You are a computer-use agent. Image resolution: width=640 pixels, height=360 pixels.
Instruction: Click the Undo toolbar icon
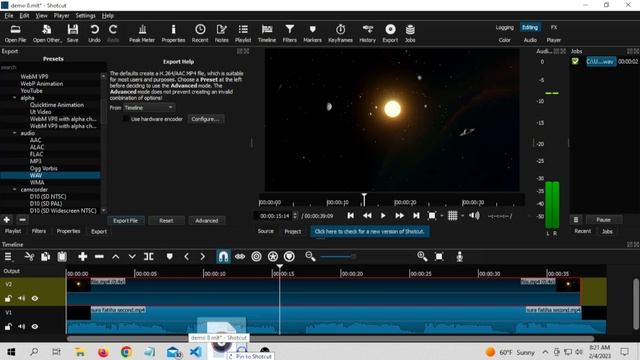[x=94, y=33]
